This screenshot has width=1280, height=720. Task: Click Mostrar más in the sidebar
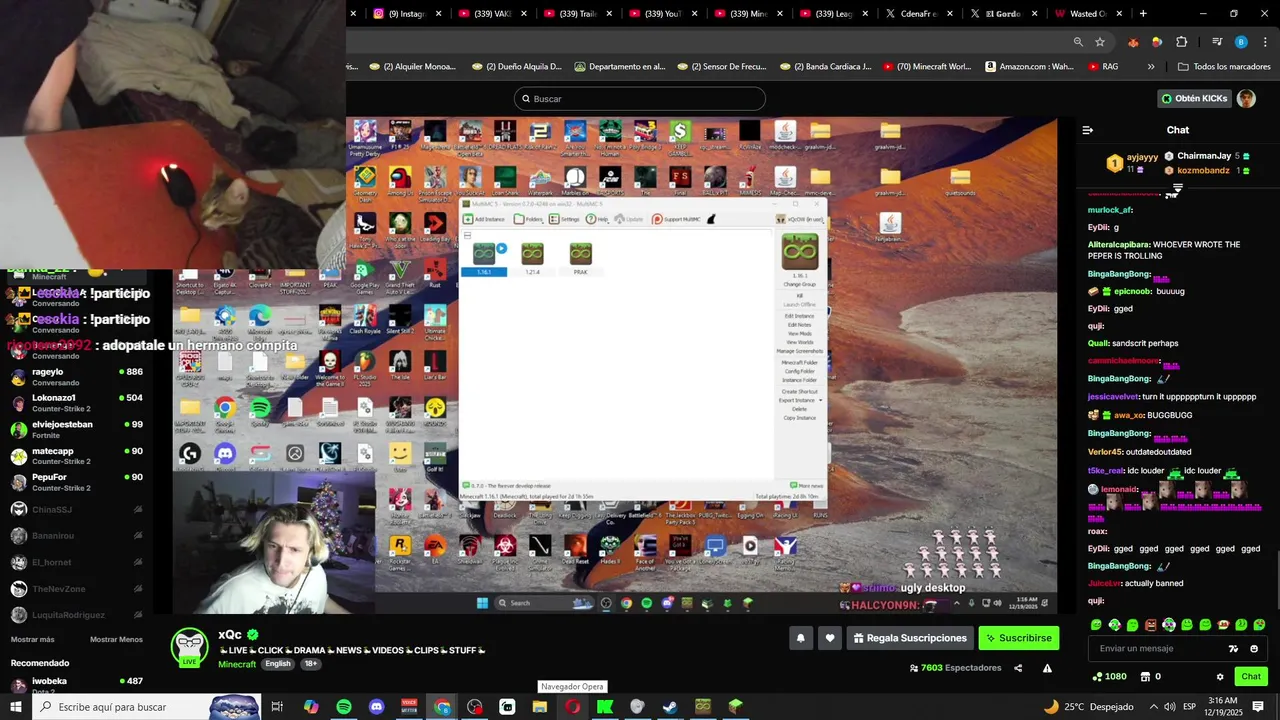click(33, 639)
